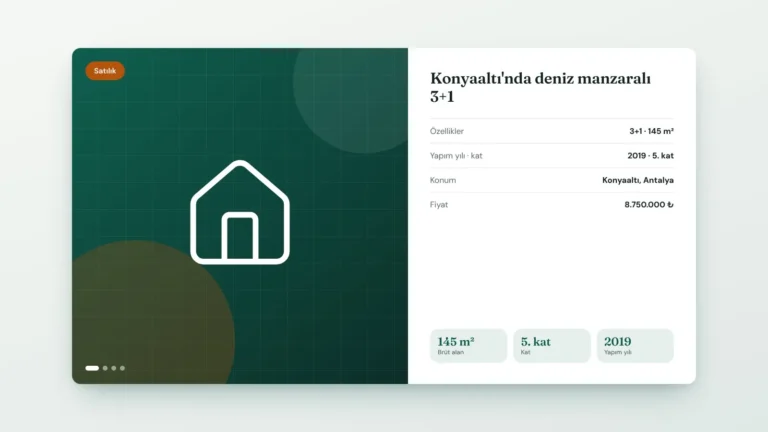Go to the second carousel dot

[x=105, y=368]
